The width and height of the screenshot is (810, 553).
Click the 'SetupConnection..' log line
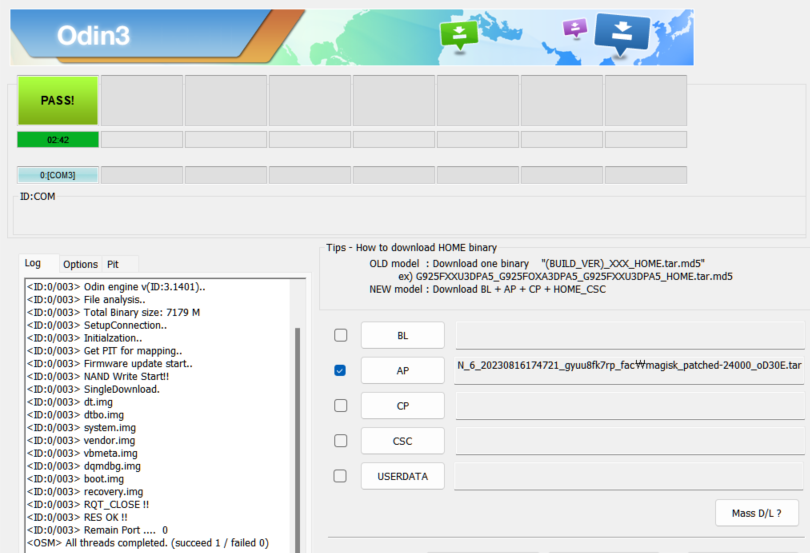(x=97, y=325)
